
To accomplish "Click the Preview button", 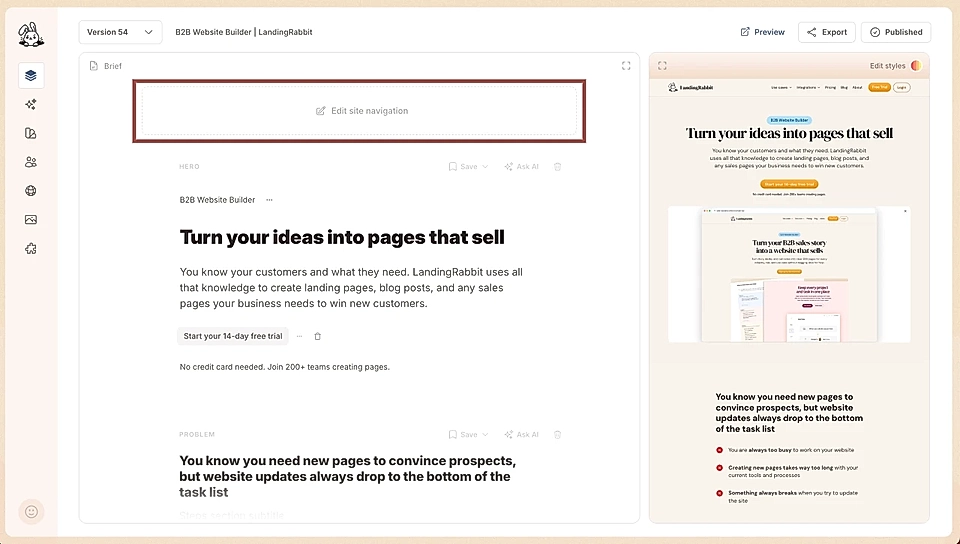I will (762, 32).
